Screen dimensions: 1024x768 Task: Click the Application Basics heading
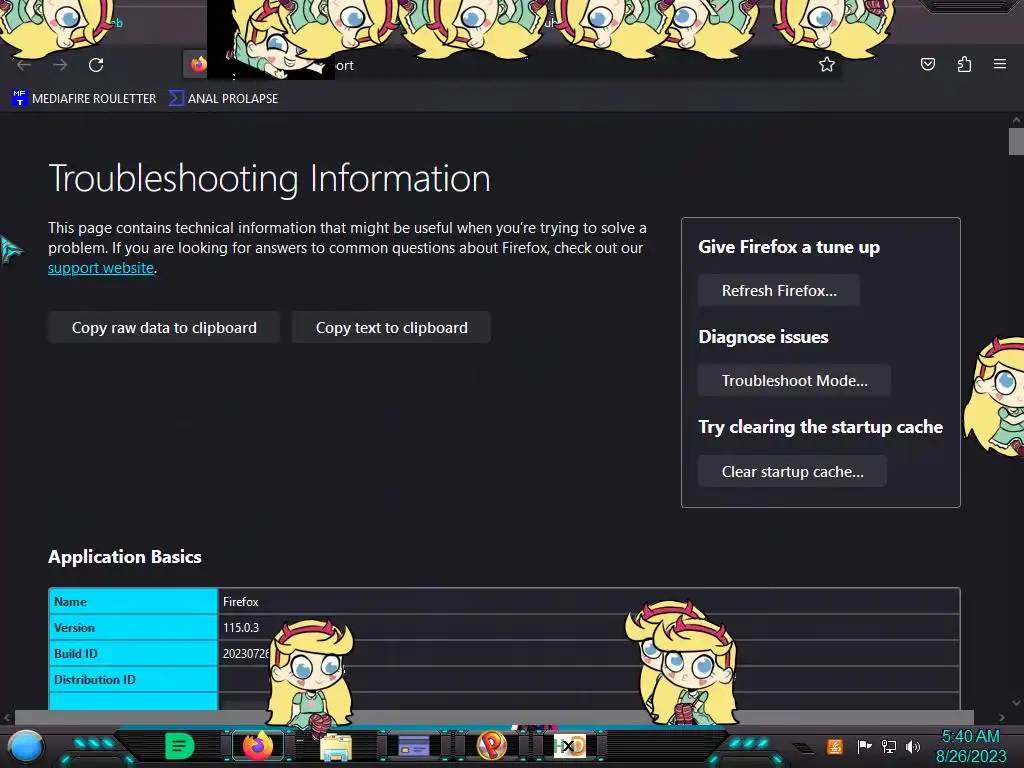[x=125, y=556]
